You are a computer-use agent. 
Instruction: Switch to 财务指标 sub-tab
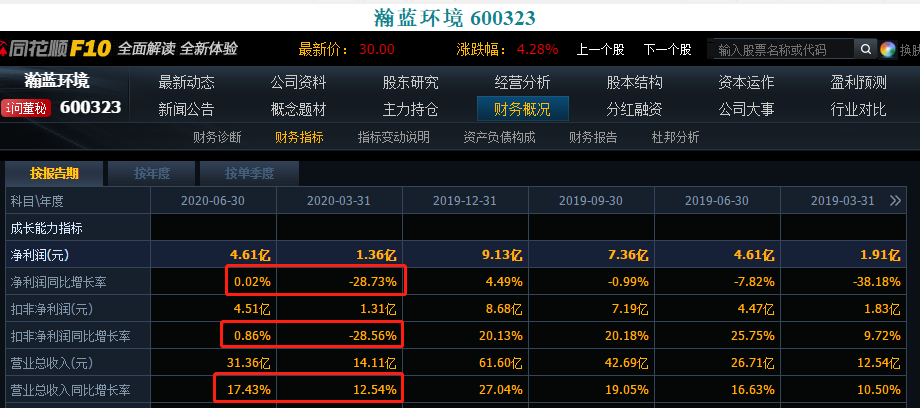click(299, 137)
